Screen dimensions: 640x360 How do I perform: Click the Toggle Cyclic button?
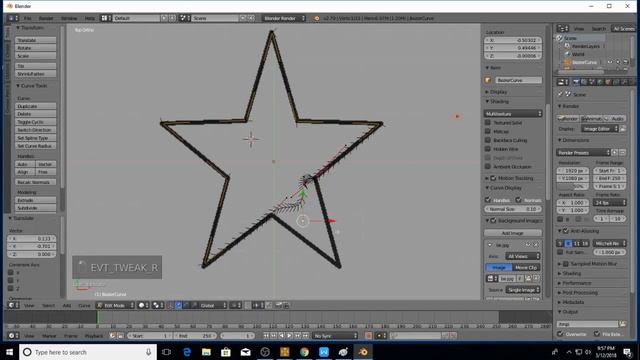(36, 122)
